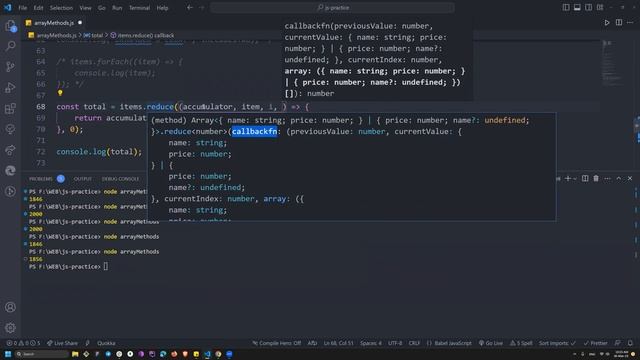Click the console.log(total); code line

pyautogui.click(x=99, y=152)
